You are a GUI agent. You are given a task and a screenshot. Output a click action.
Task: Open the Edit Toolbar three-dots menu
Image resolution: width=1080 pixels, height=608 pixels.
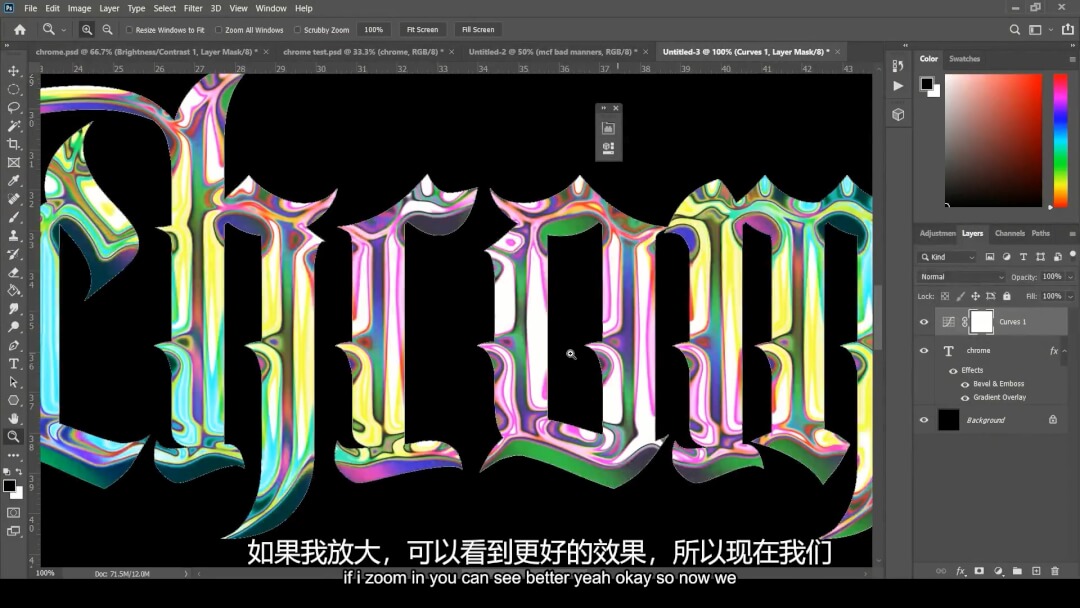(14, 455)
